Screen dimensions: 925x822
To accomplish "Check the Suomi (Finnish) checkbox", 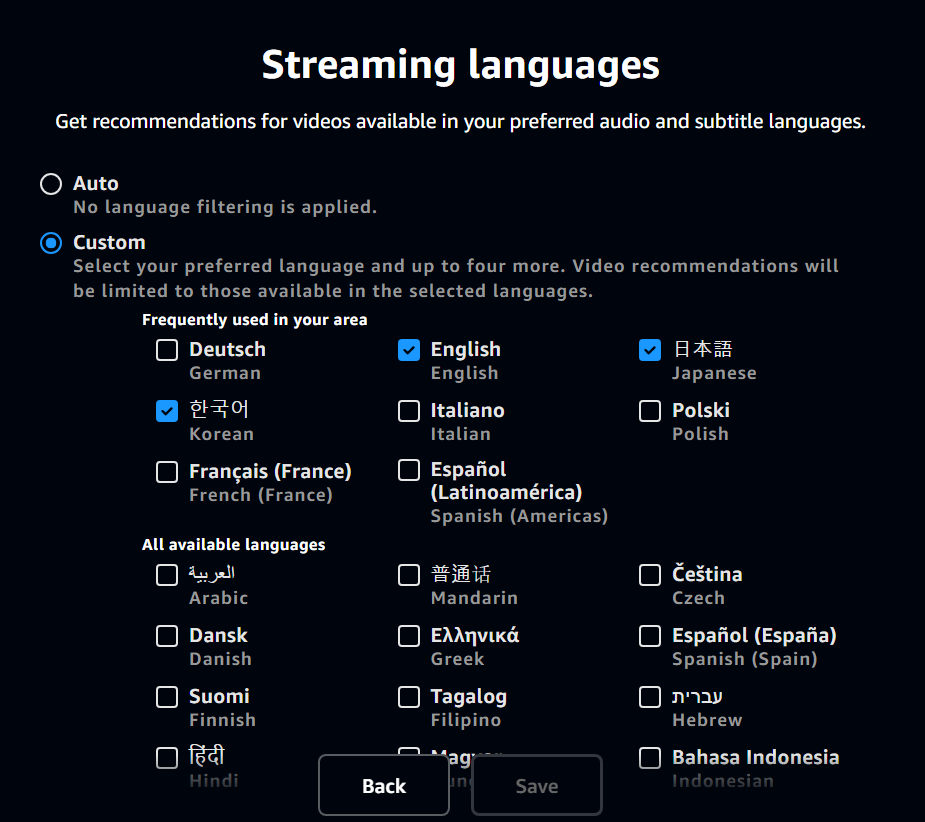I will pyautogui.click(x=167, y=697).
